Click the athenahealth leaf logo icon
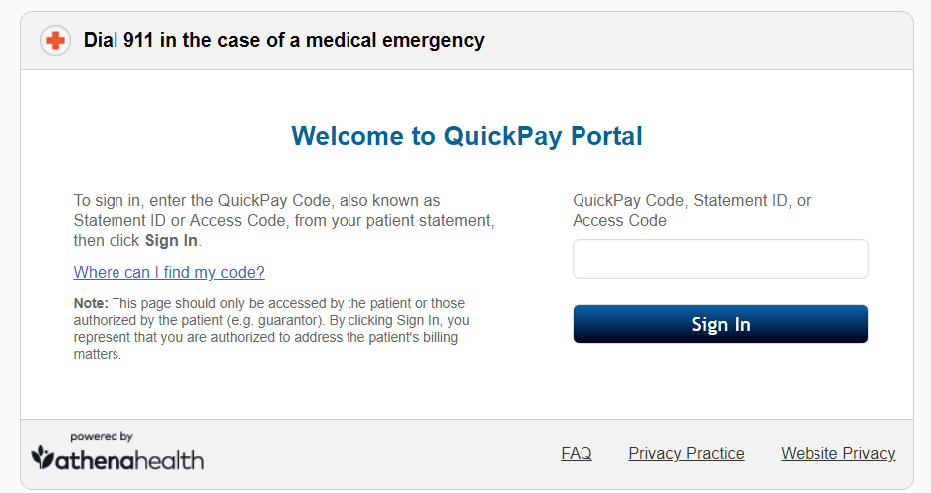 (x=43, y=457)
